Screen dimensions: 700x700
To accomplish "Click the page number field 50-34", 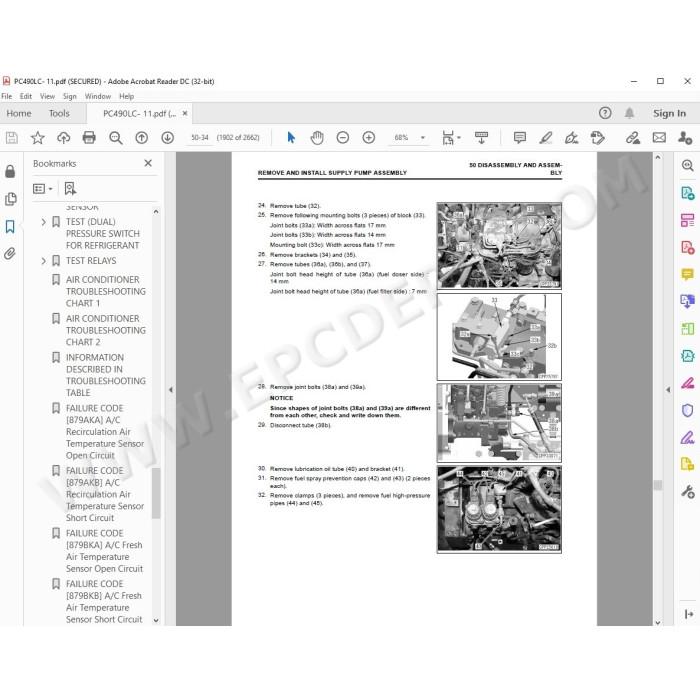I will coord(200,138).
